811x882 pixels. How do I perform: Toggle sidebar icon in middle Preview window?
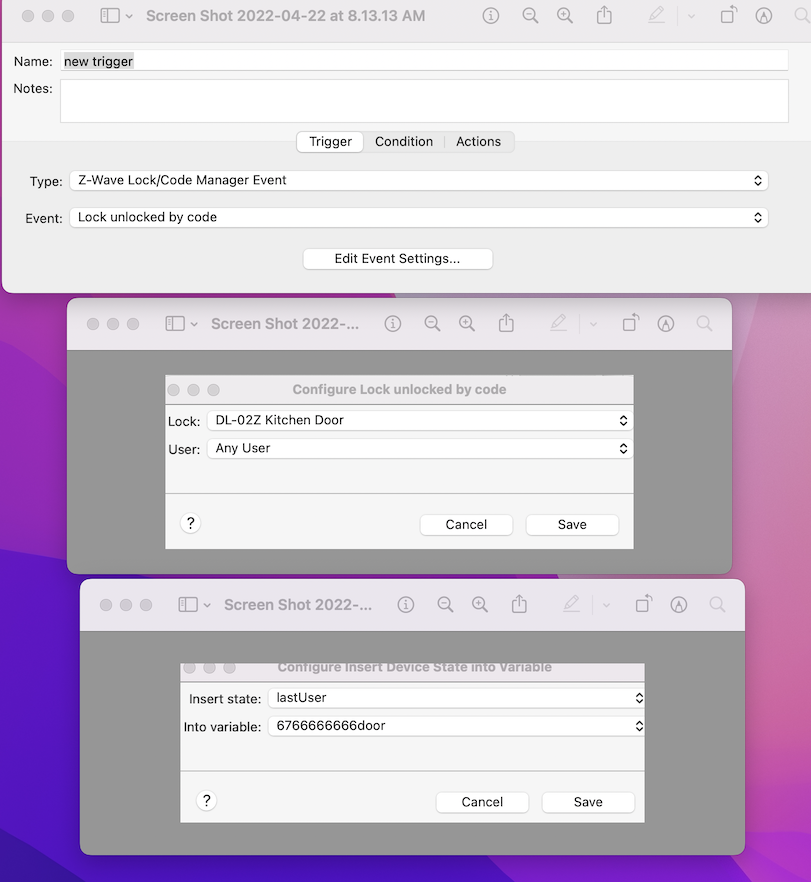tap(175, 323)
